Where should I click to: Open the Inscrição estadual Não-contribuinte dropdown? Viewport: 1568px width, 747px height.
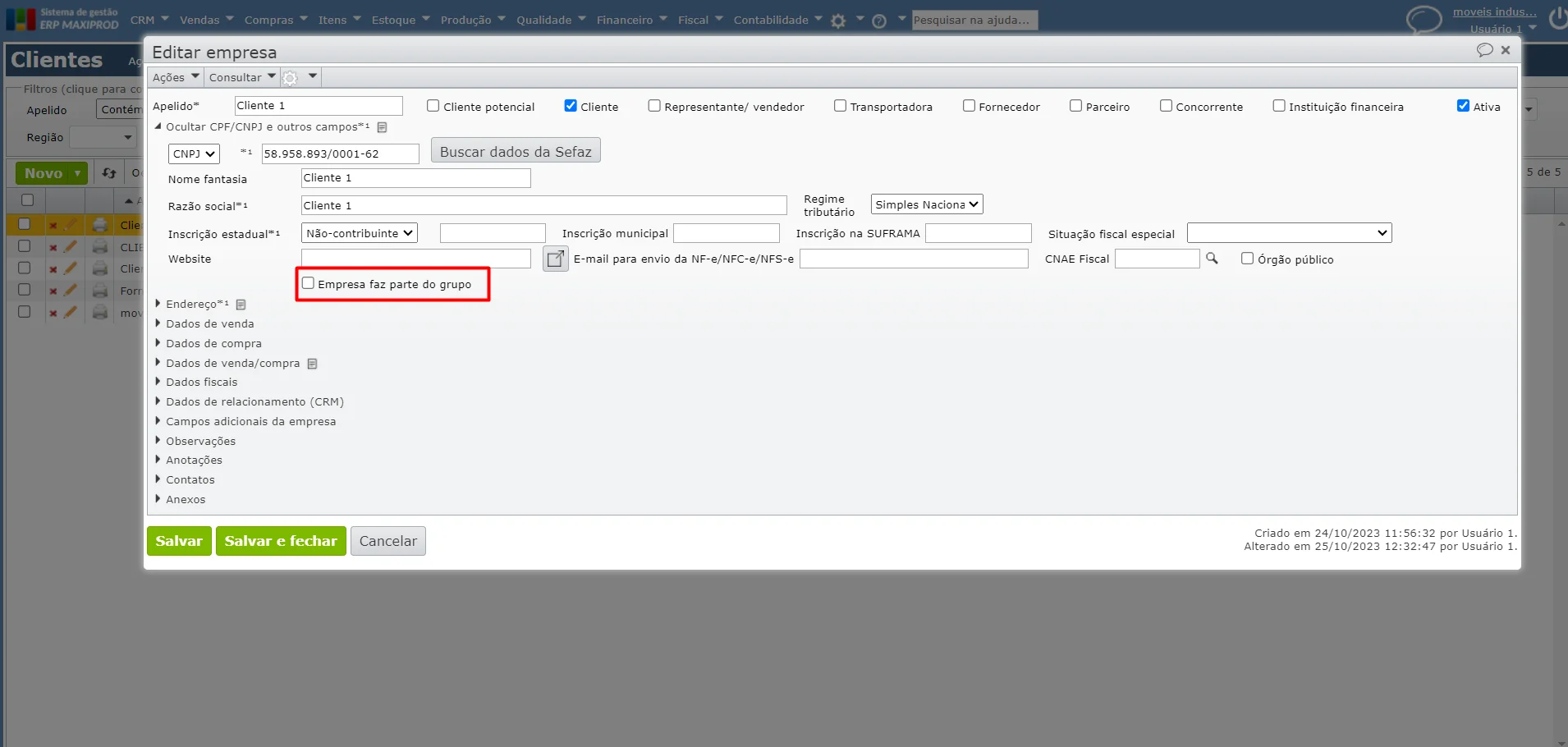point(360,233)
